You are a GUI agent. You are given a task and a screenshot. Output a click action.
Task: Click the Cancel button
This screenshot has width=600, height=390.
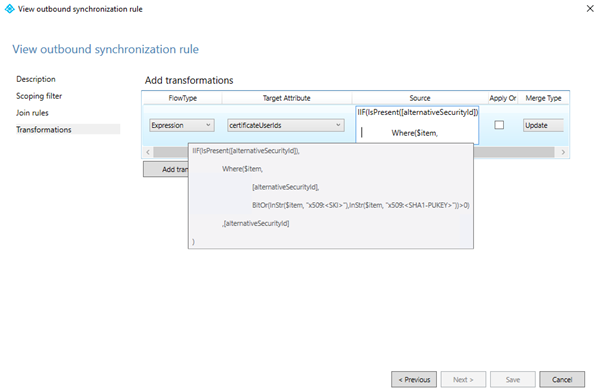coord(562,379)
